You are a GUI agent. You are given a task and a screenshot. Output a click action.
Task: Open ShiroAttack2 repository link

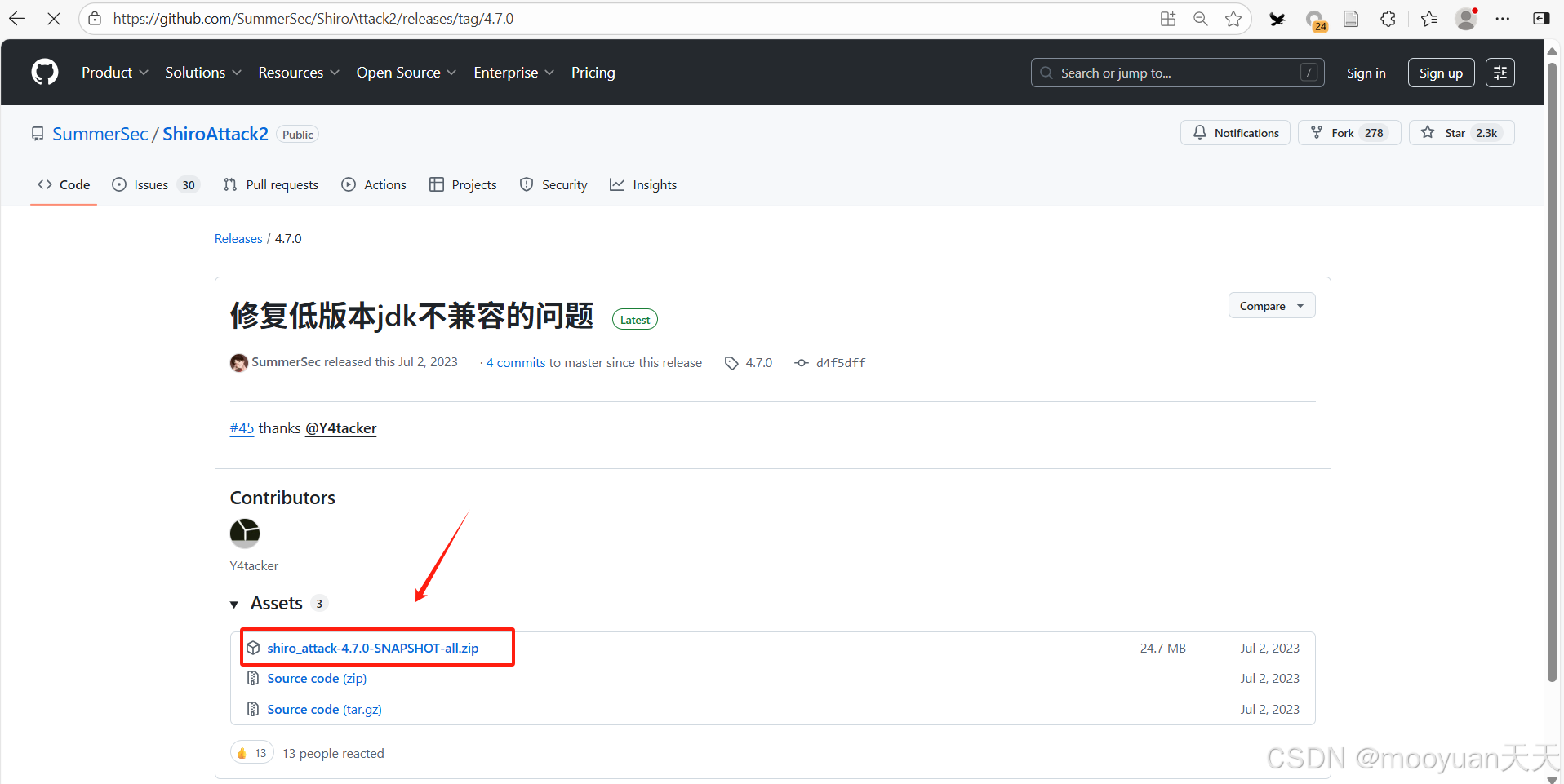click(x=215, y=134)
